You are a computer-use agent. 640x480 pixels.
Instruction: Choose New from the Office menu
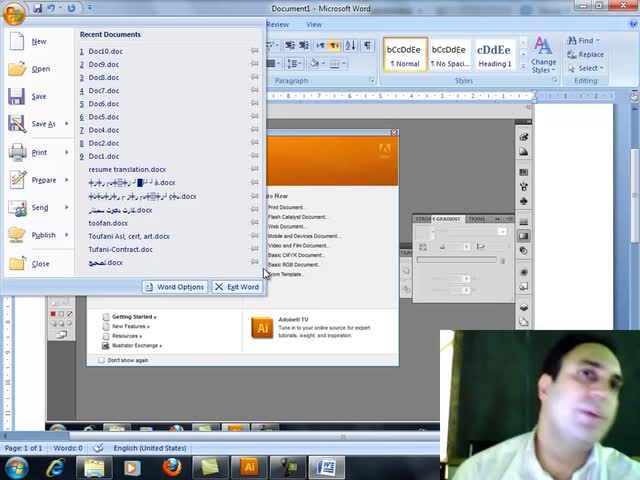click(x=39, y=42)
